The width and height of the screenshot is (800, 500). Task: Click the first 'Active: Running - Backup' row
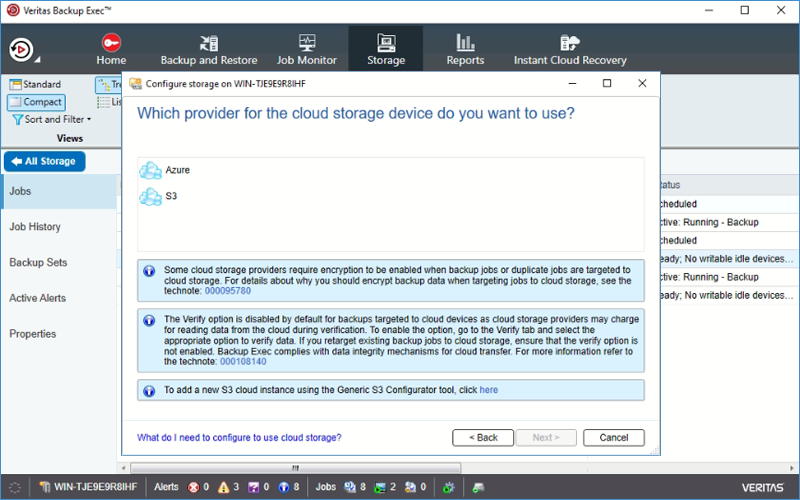730,222
